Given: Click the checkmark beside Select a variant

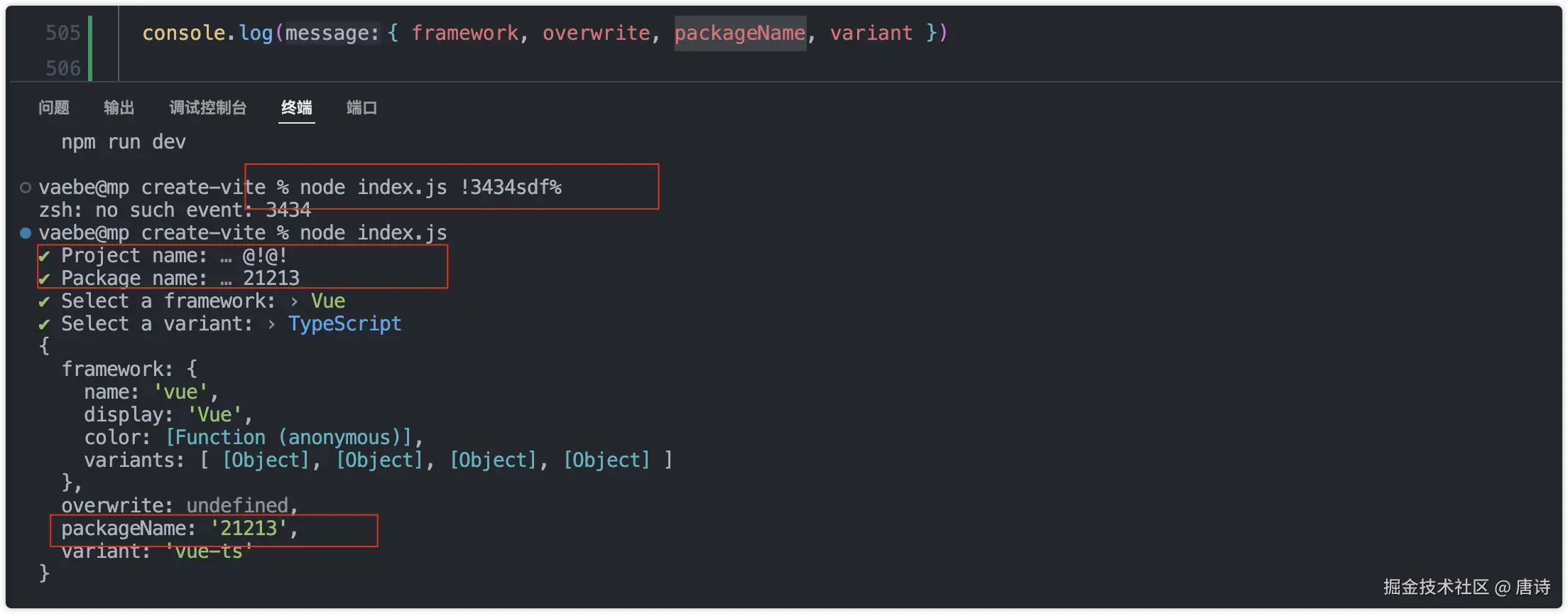Looking at the screenshot, I should pyautogui.click(x=44, y=324).
